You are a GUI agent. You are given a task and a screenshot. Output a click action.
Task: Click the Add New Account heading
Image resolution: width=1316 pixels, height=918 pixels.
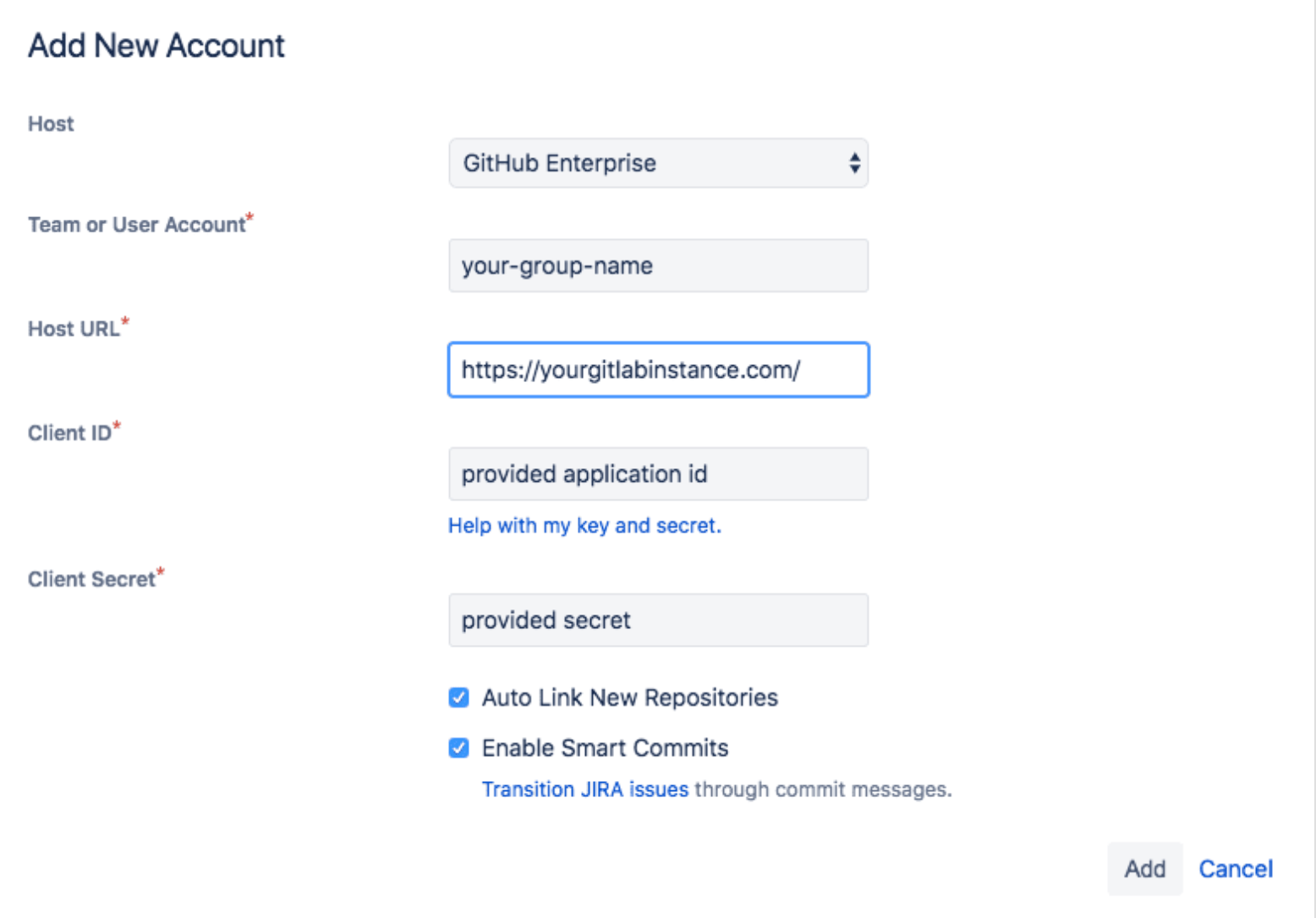[156, 46]
